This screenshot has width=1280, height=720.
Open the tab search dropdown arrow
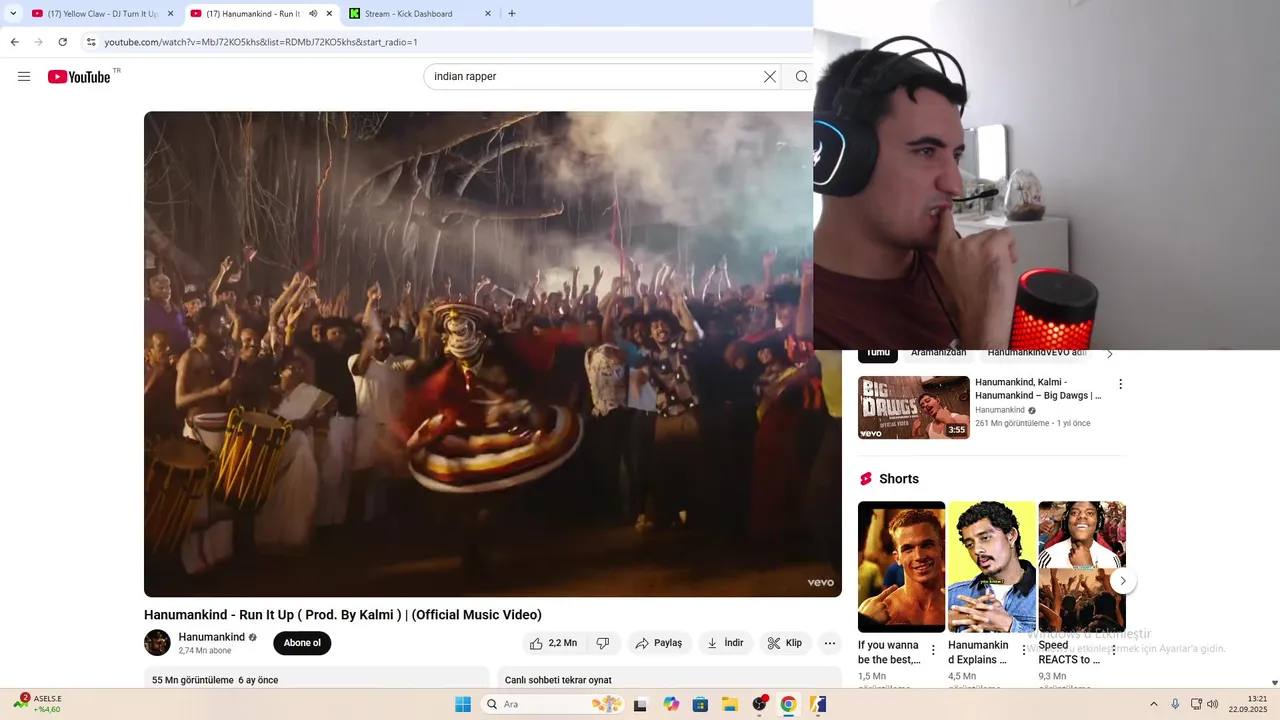[13, 14]
